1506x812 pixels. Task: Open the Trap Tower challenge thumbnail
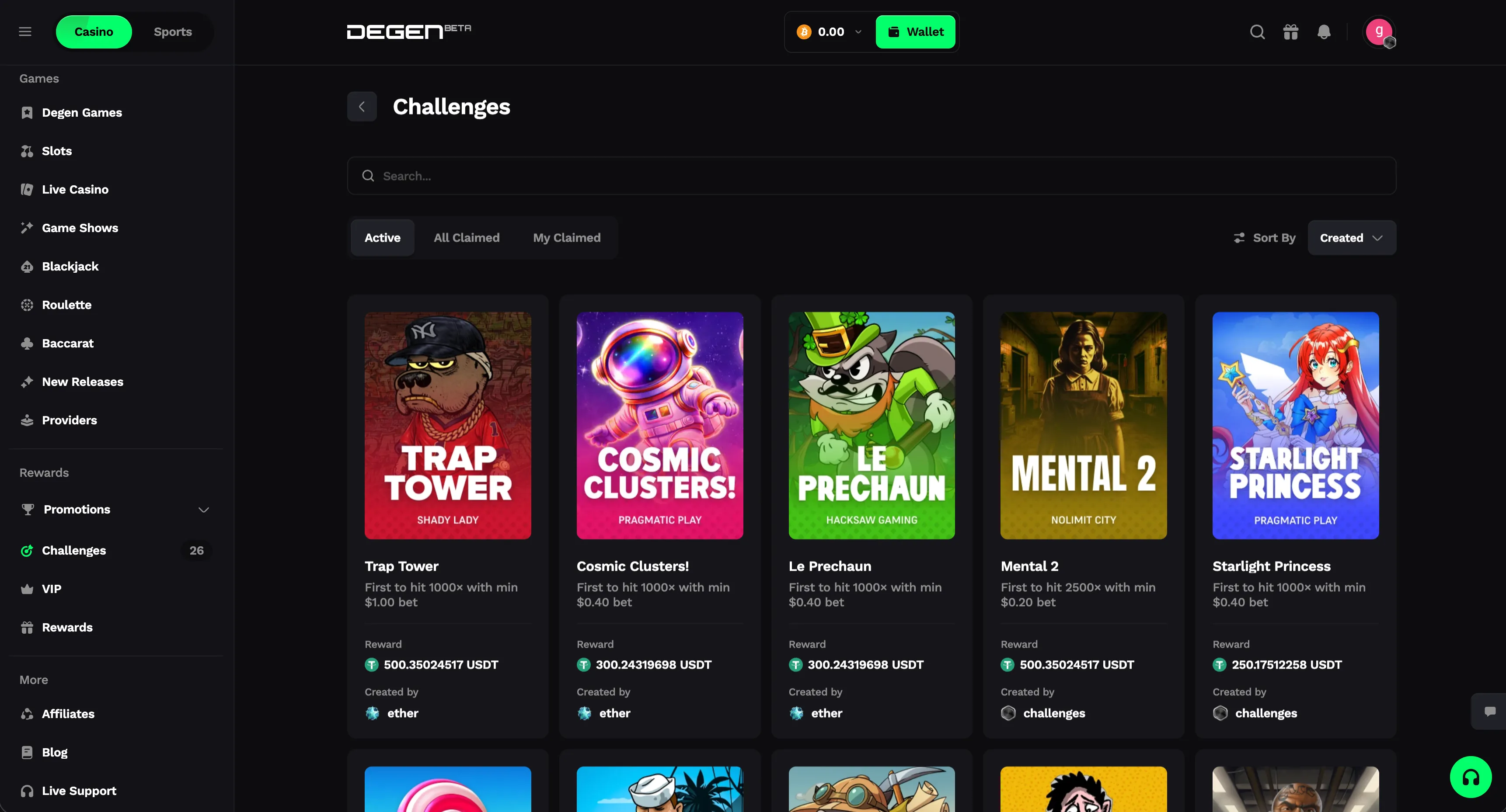pos(448,425)
